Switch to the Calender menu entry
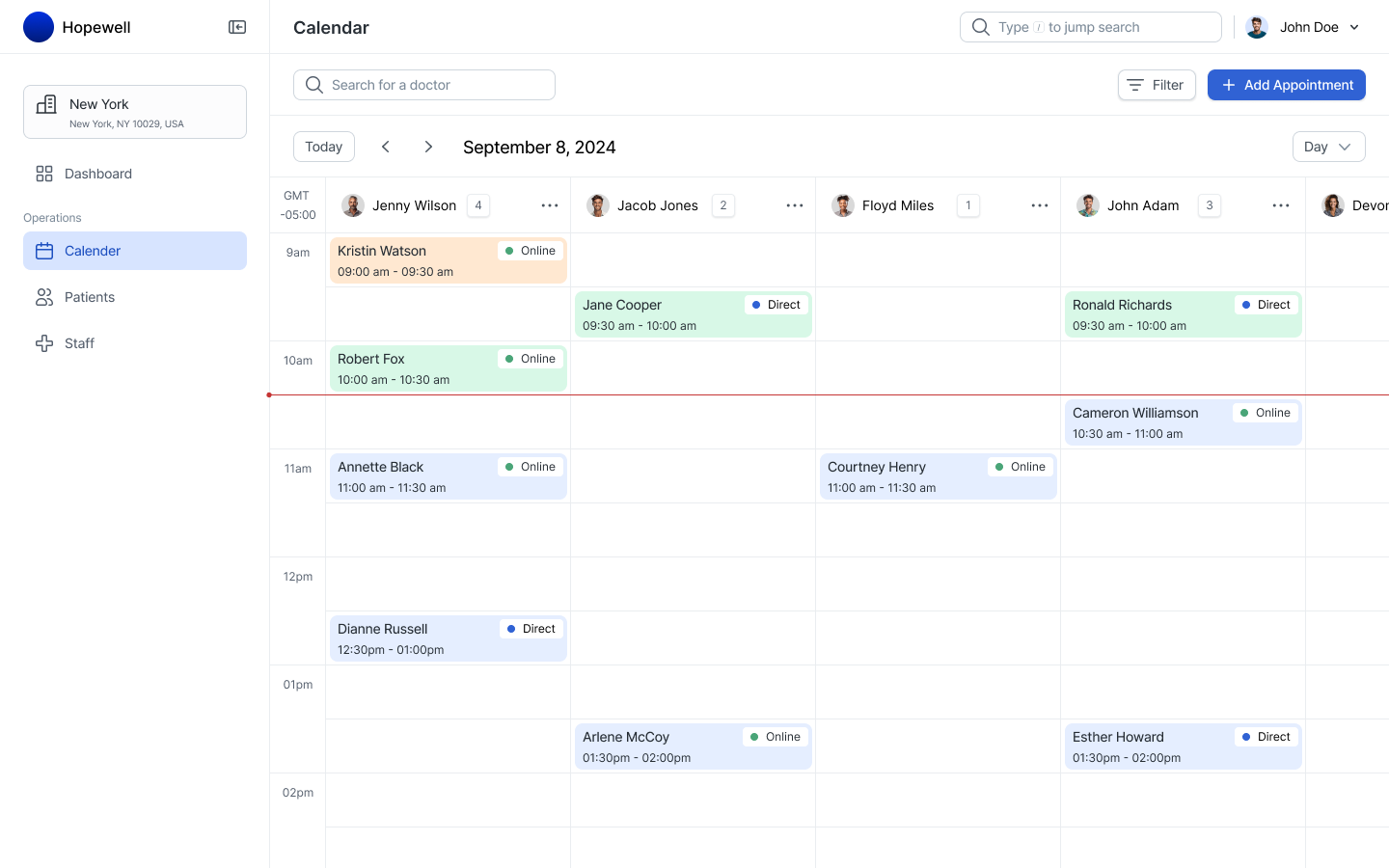The width and height of the screenshot is (1389, 868). [93, 251]
